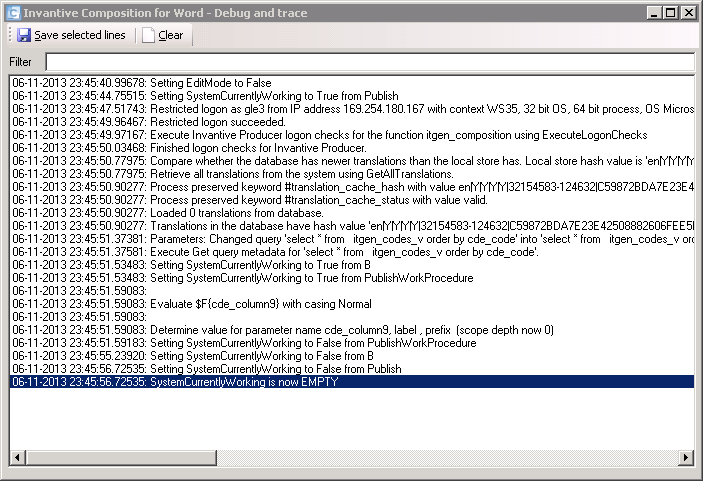The image size is (703, 481).
Task: Click the toolbar drag grip handle
Action: coord(10,35)
